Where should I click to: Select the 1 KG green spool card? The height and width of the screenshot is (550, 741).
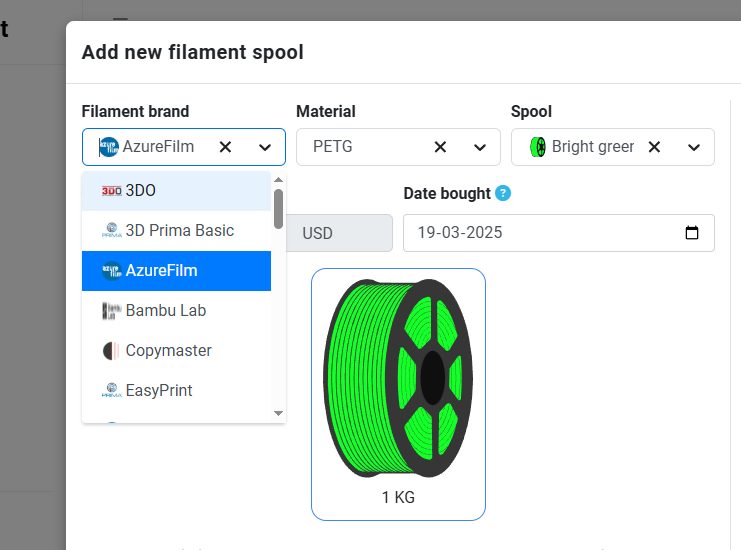(398, 395)
